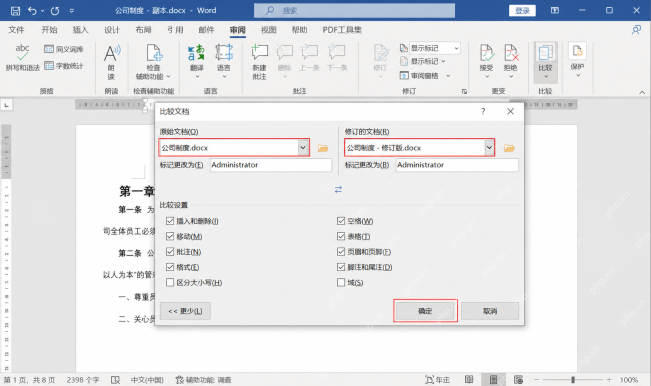Click the Redo icon in title bar
Viewport: 651px width, 386px height.
[55, 11]
